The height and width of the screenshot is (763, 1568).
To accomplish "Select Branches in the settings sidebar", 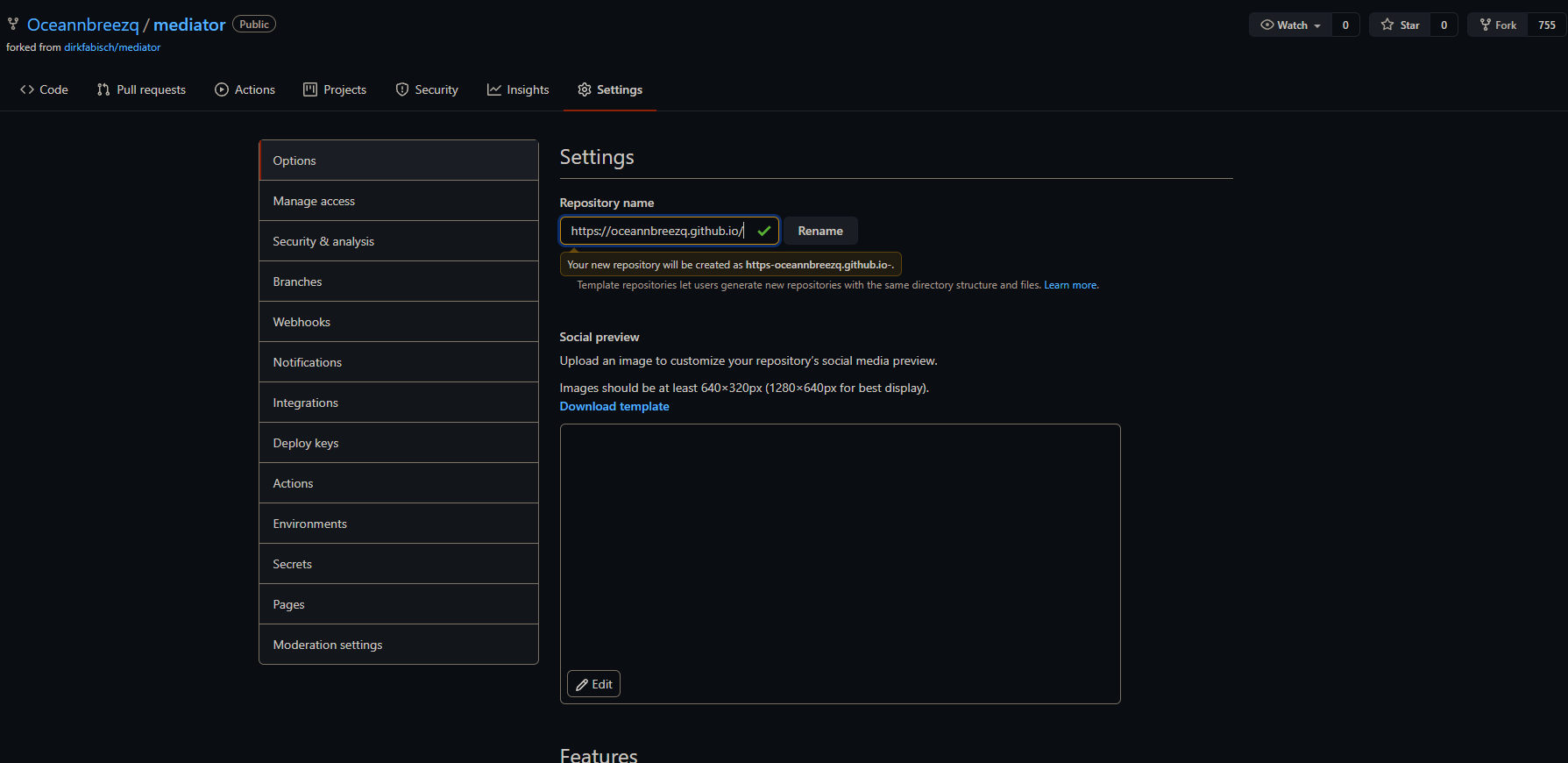I will click(297, 282).
